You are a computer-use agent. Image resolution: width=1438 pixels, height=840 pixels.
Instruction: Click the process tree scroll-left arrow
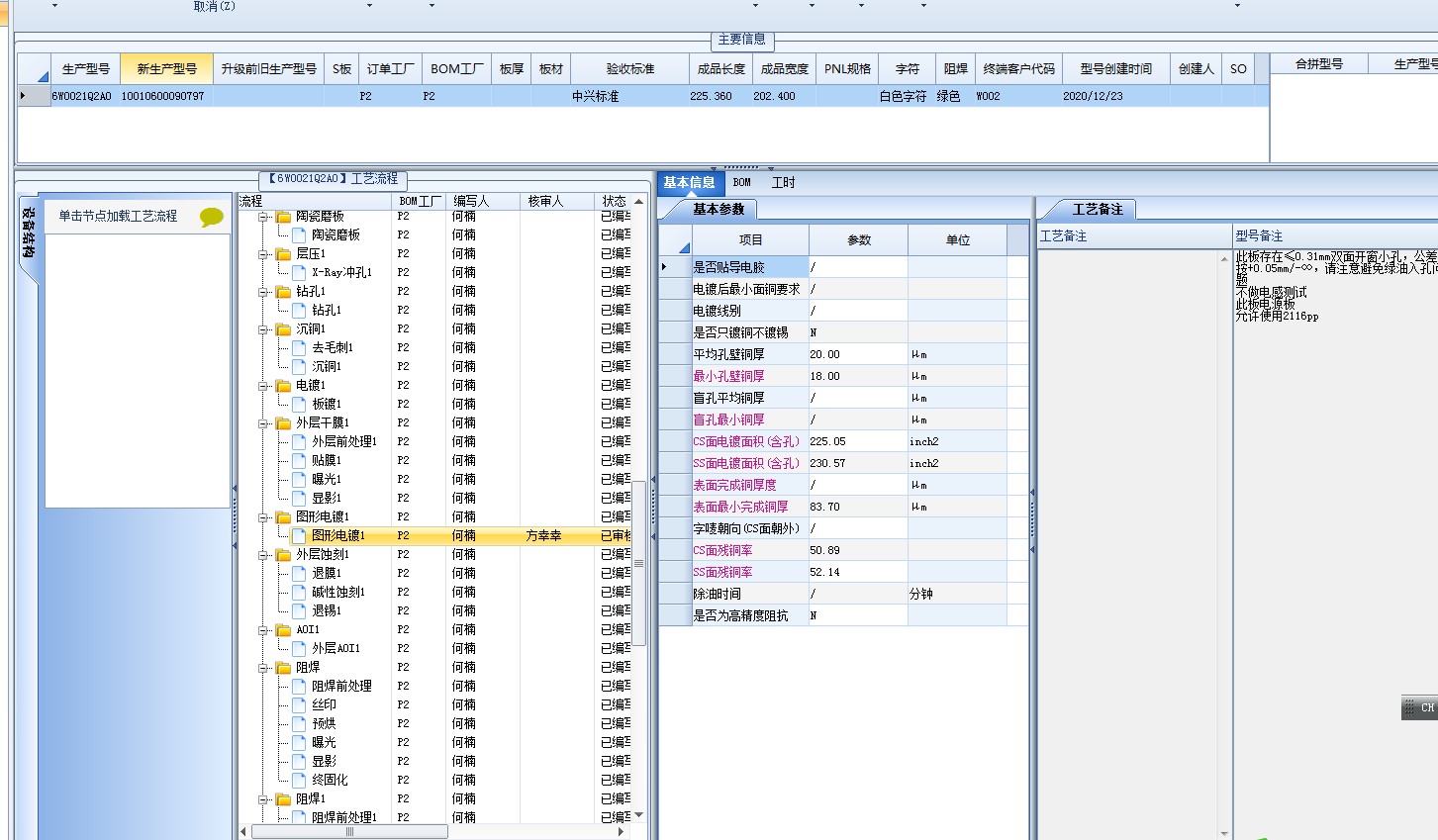click(244, 832)
